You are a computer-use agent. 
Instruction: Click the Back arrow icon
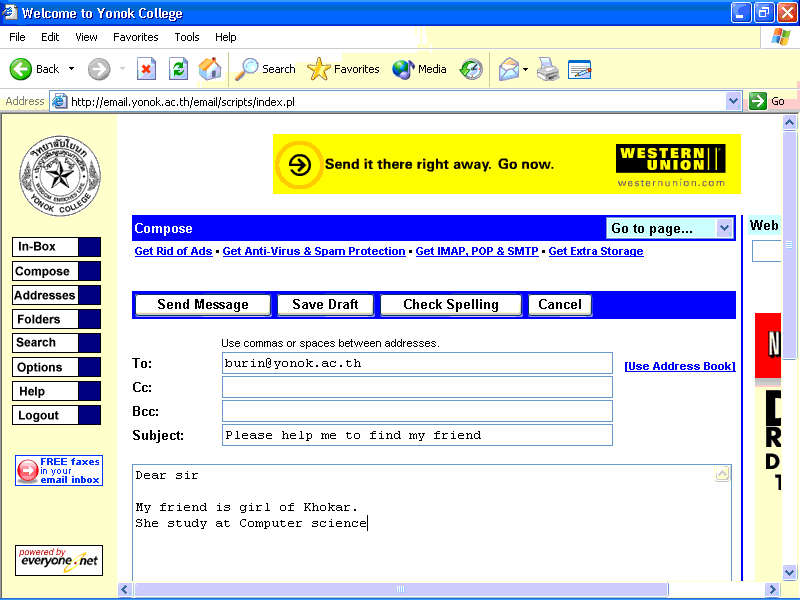(21, 69)
